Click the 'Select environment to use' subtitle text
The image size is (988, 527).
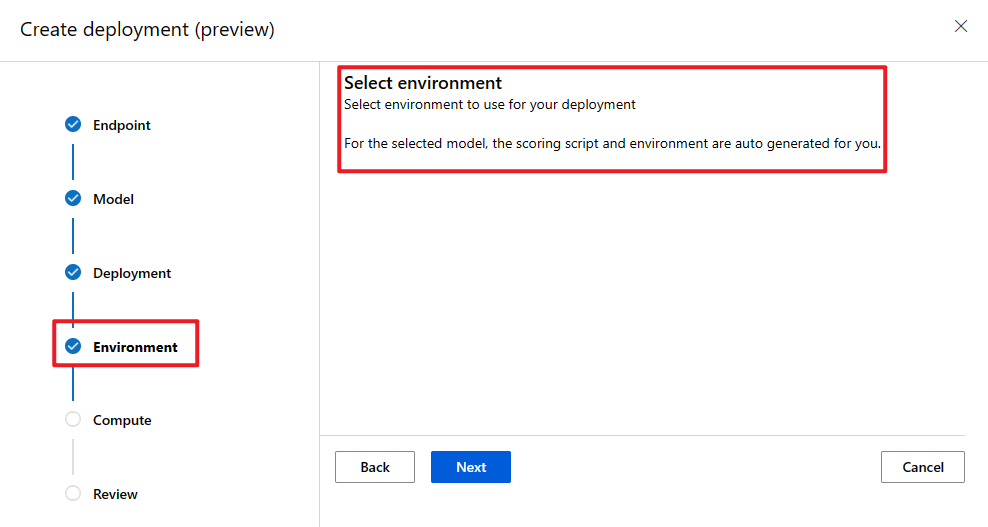coord(490,104)
